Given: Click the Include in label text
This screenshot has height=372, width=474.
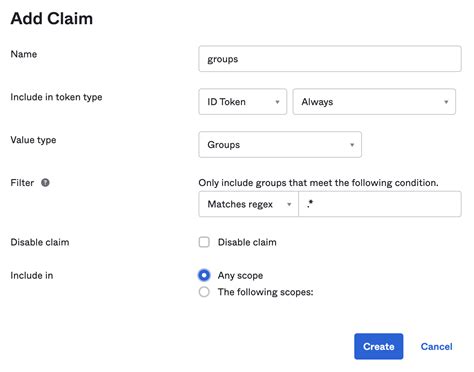Looking at the screenshot, I should tap(32, 275).
